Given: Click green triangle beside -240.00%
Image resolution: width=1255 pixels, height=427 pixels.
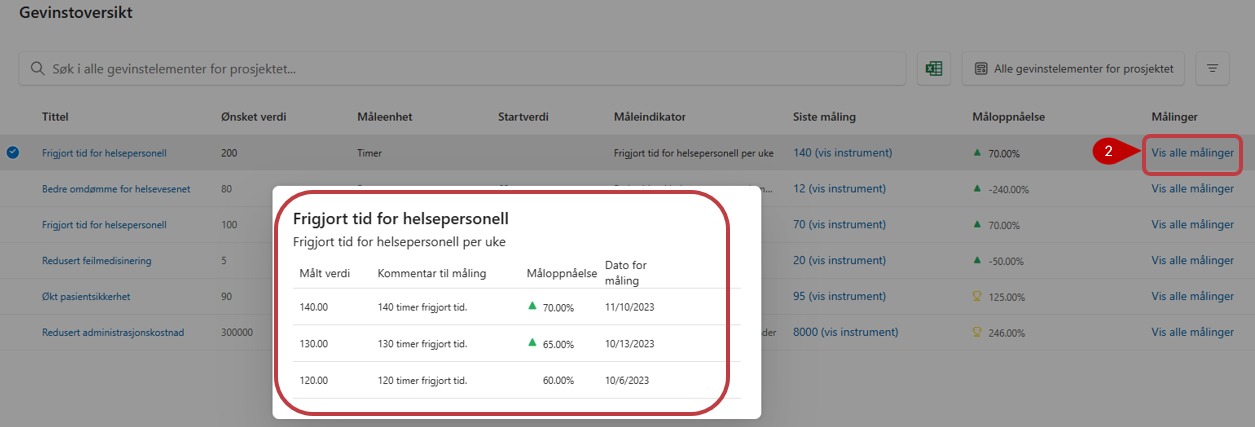Looking at the screenshot, I should pos(977,188).
